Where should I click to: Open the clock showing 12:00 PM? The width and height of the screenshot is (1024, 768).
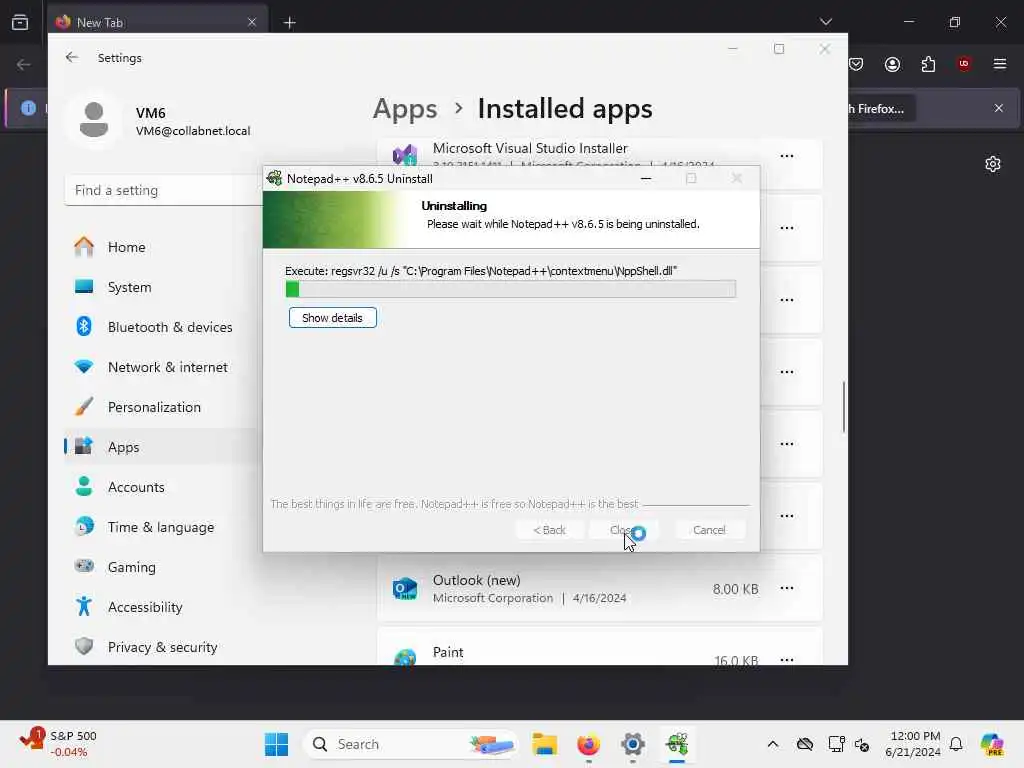click(x=913, y=744)
